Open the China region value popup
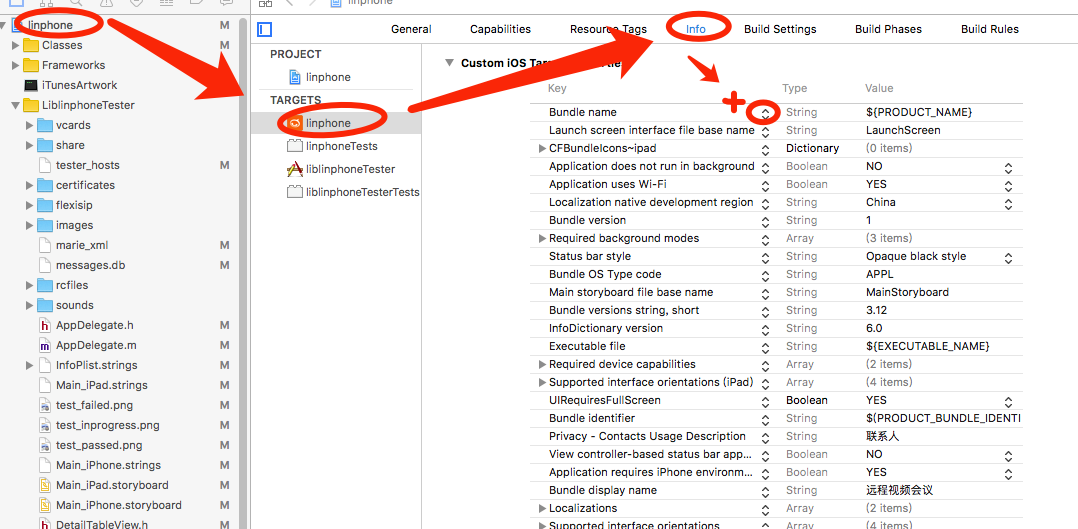 (1008, 204)
